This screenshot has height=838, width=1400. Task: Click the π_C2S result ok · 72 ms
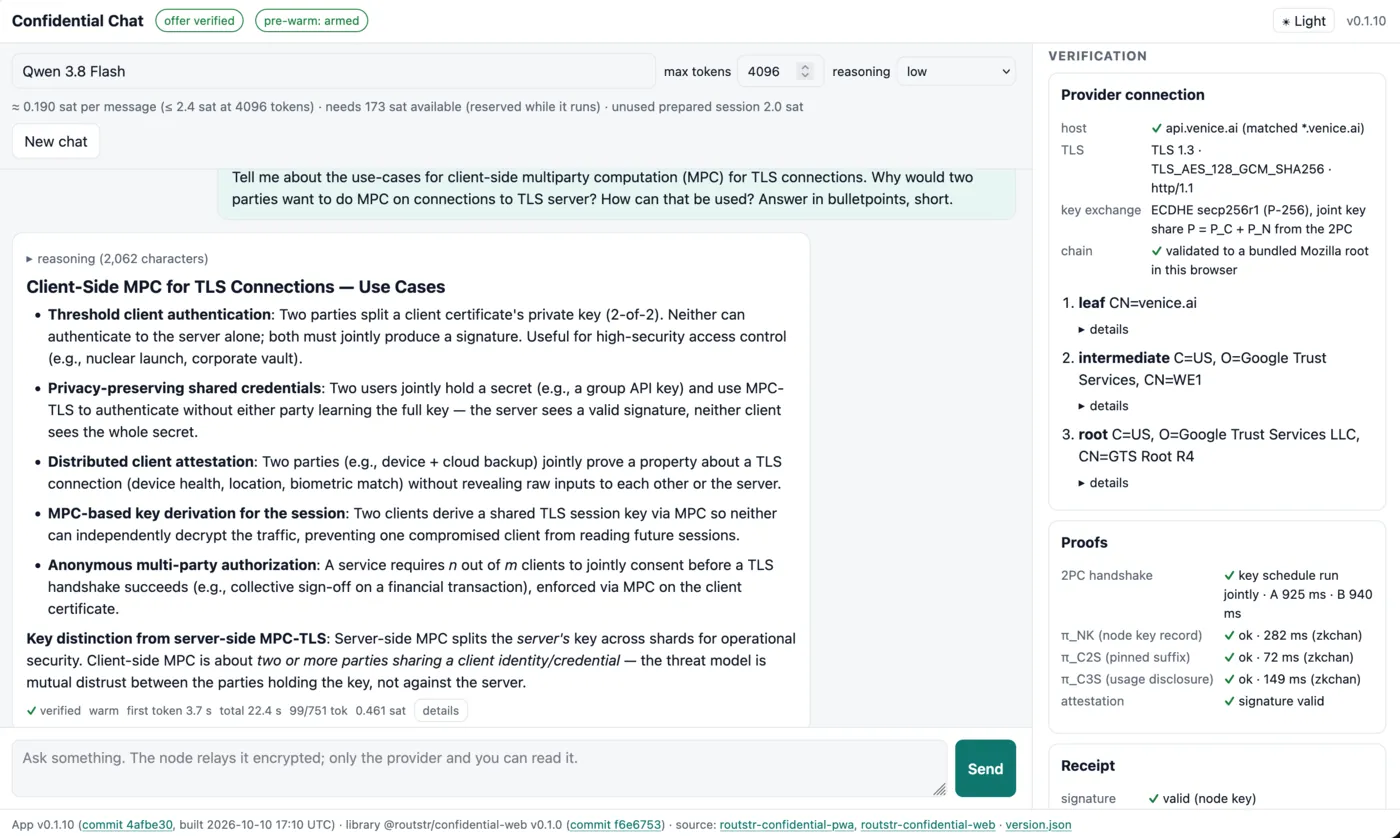coord(1289,657)
